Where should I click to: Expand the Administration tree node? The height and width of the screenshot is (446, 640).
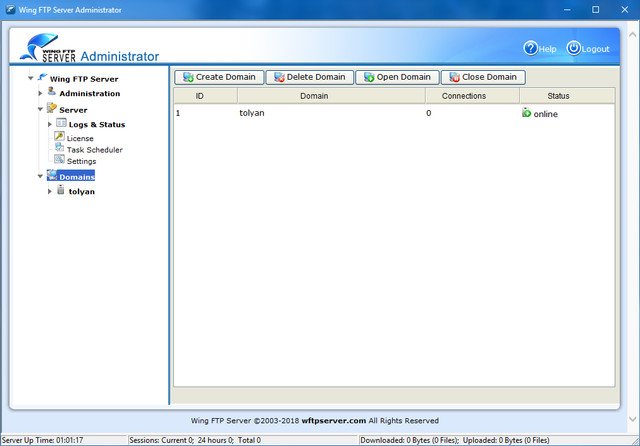(x=41, y=94)
